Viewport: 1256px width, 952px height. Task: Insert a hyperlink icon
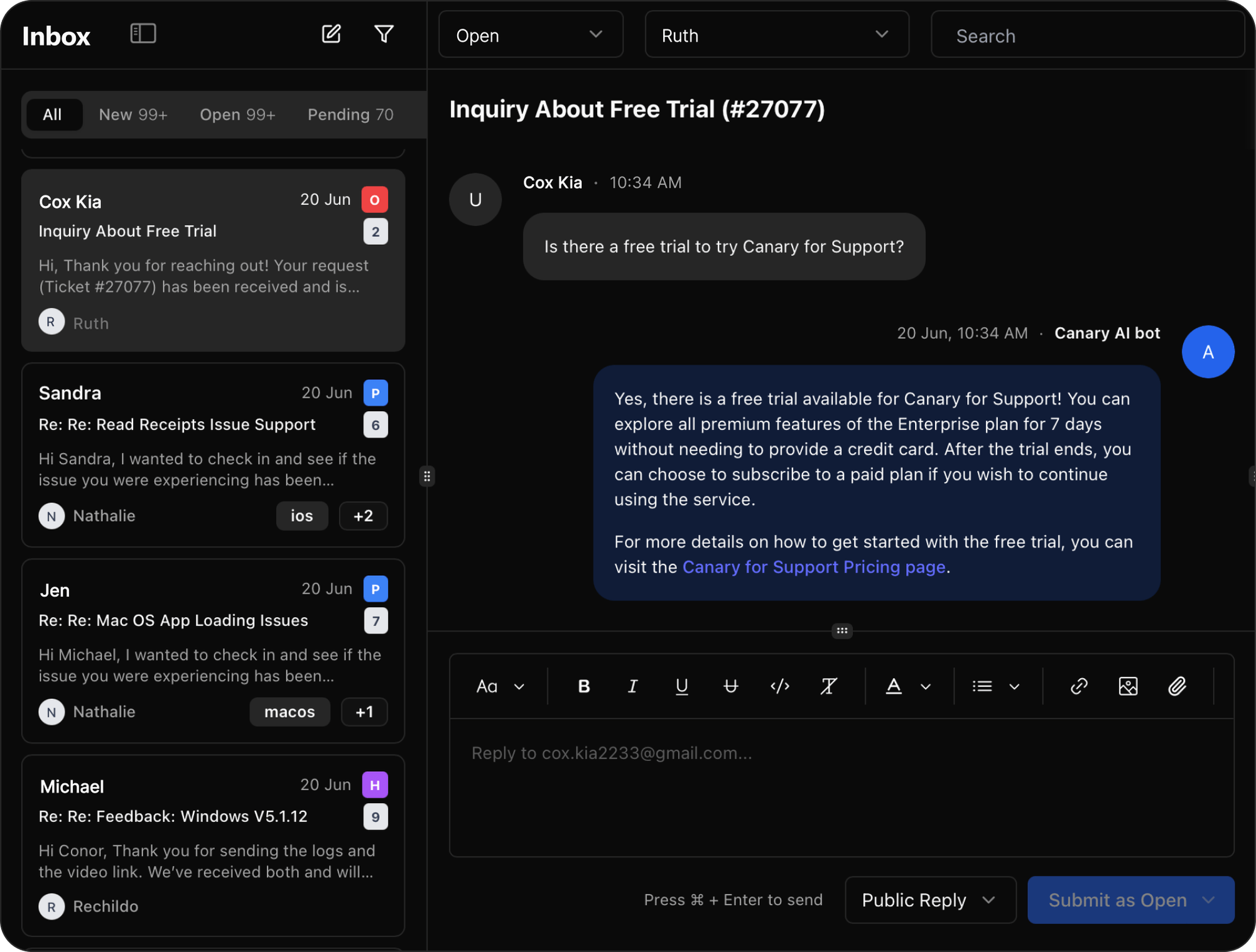pos(1078,686)
